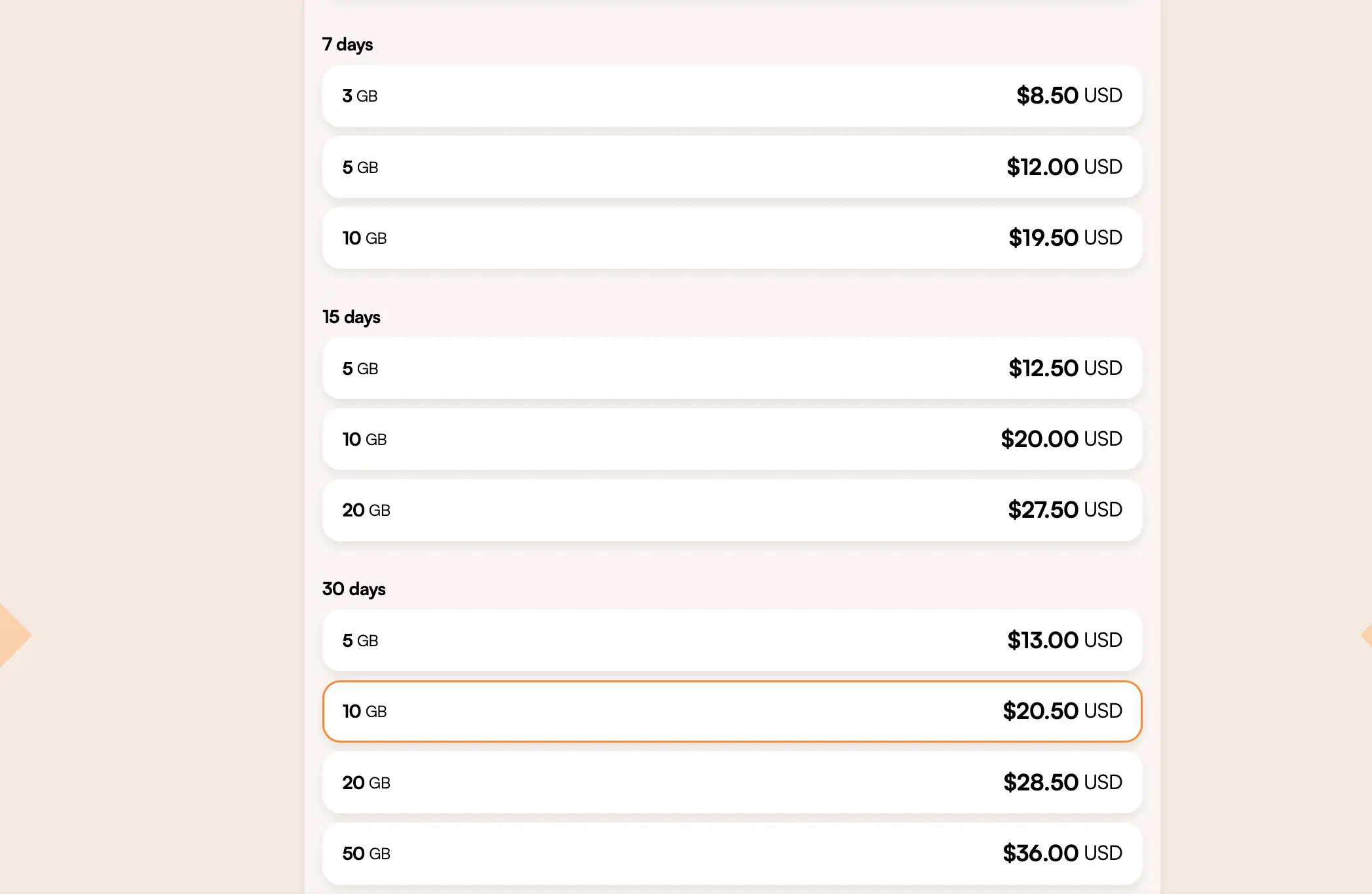Screen dimensions: 1372x894
Task: Click the $12.50 USD price
Action: pos(1065,368)
